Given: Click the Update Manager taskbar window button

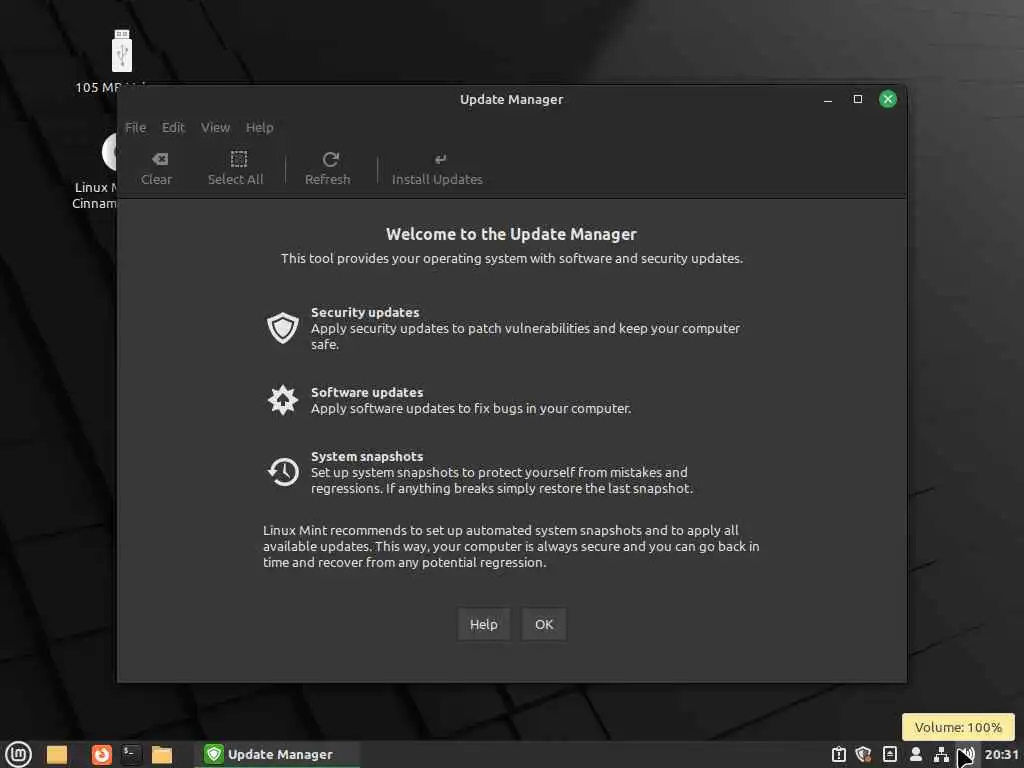Looking at the screenshot, I should point(277,754).
